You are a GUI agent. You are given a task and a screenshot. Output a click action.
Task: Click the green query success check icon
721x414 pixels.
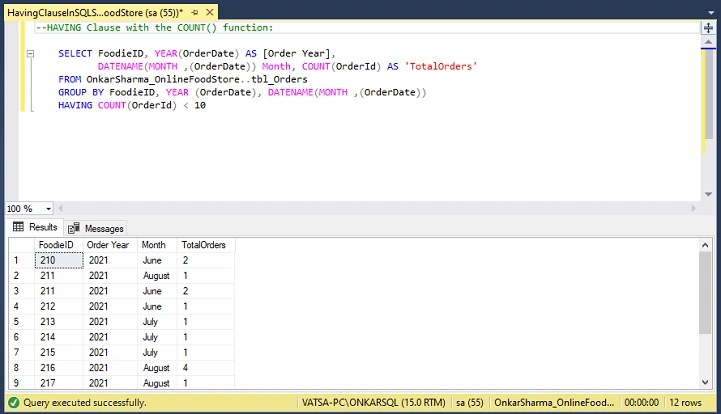[x=13, y=403]
